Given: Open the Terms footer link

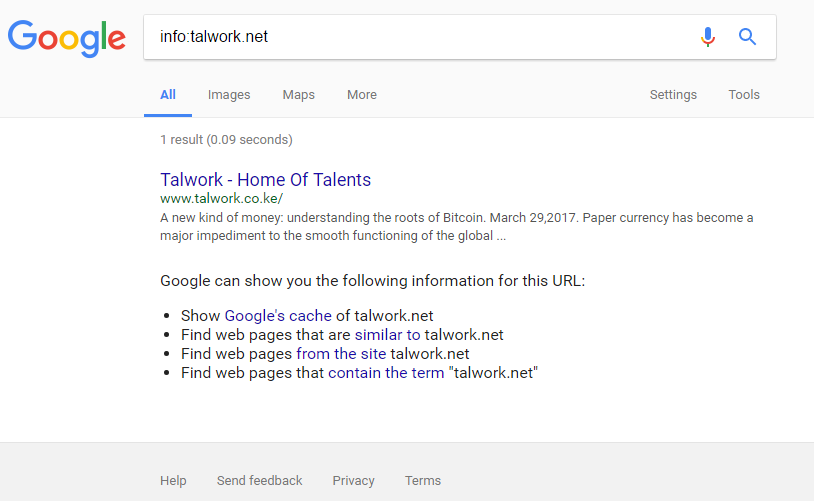Looking at the screenshot, I should (423, 481).
